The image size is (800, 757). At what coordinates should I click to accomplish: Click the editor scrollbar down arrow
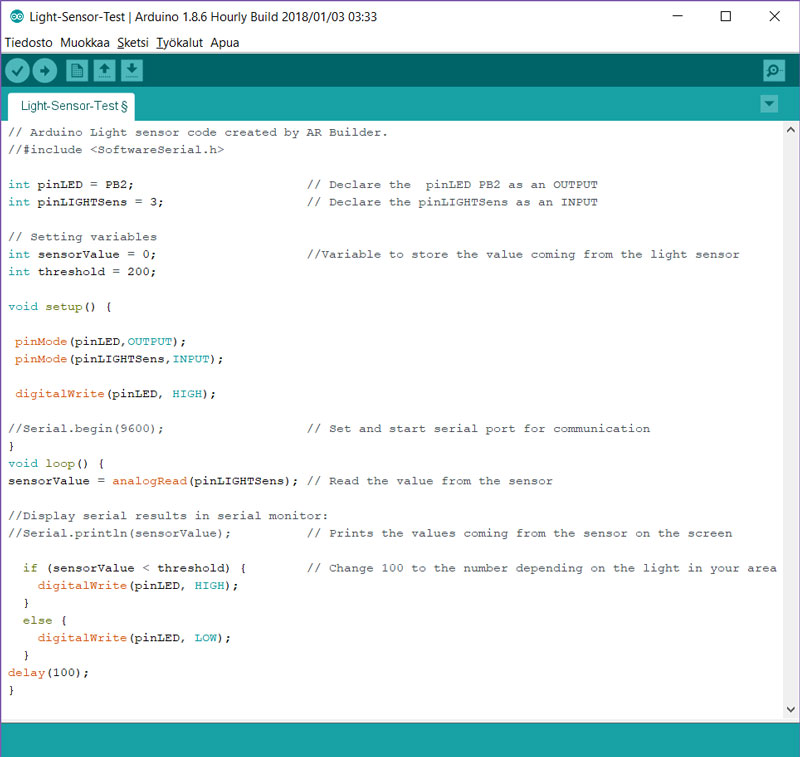coord(790,709)
